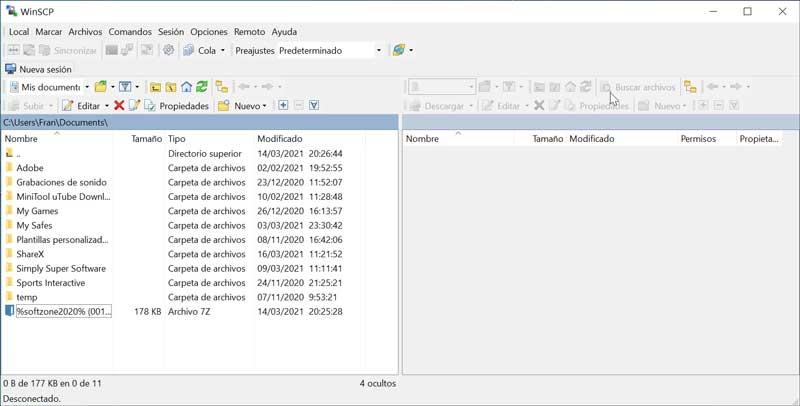Expand the local Editar dropdown arrow
The height and width of the screenshot is (406, 800).
107,106
